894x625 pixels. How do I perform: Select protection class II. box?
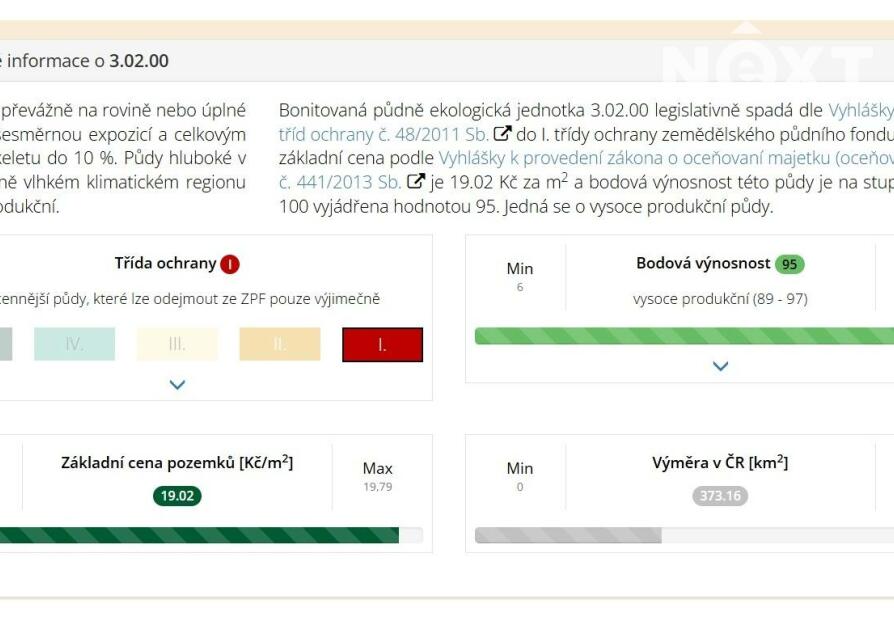[280, 344]
